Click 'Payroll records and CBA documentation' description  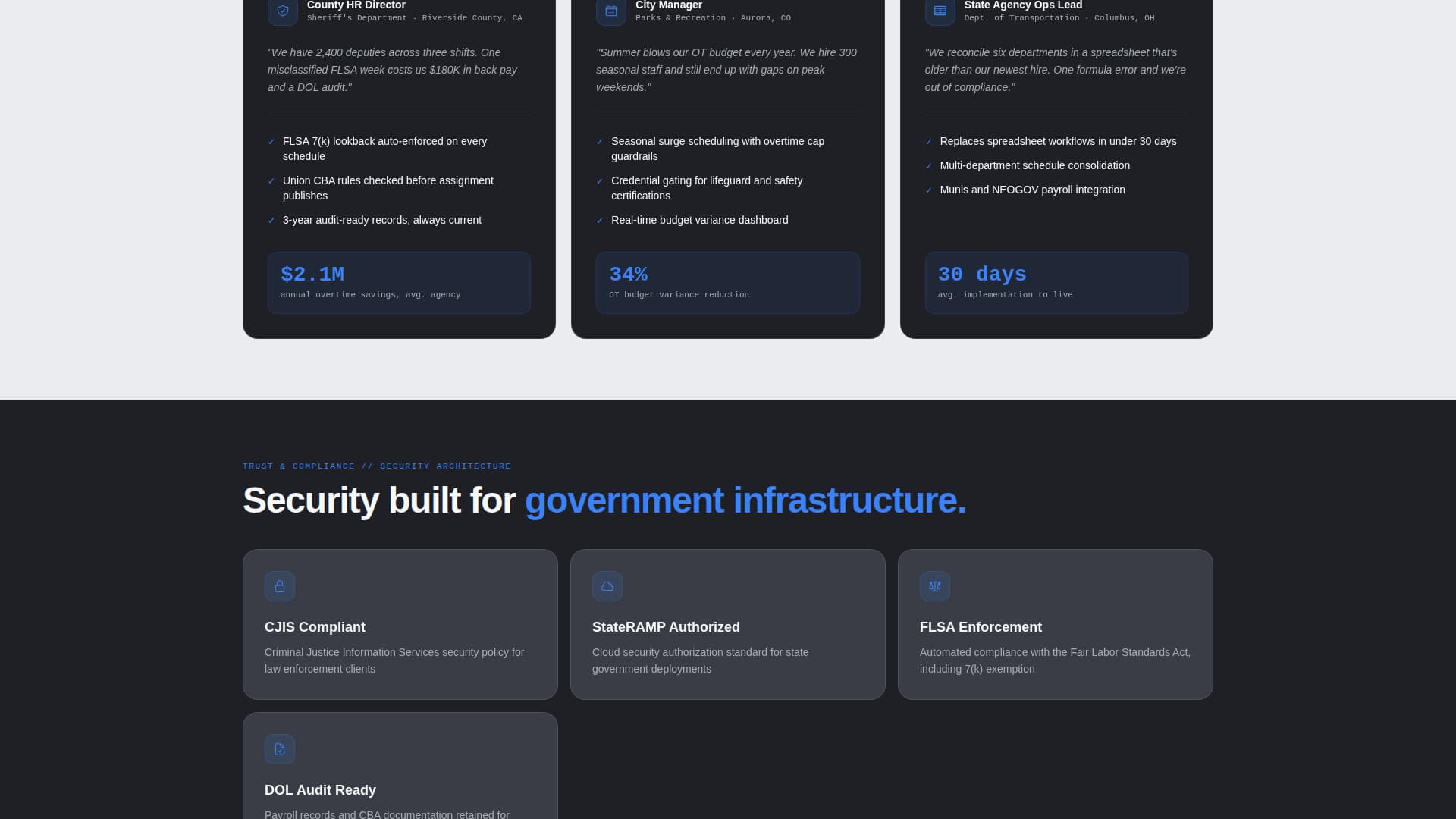(x=387, y=814)
